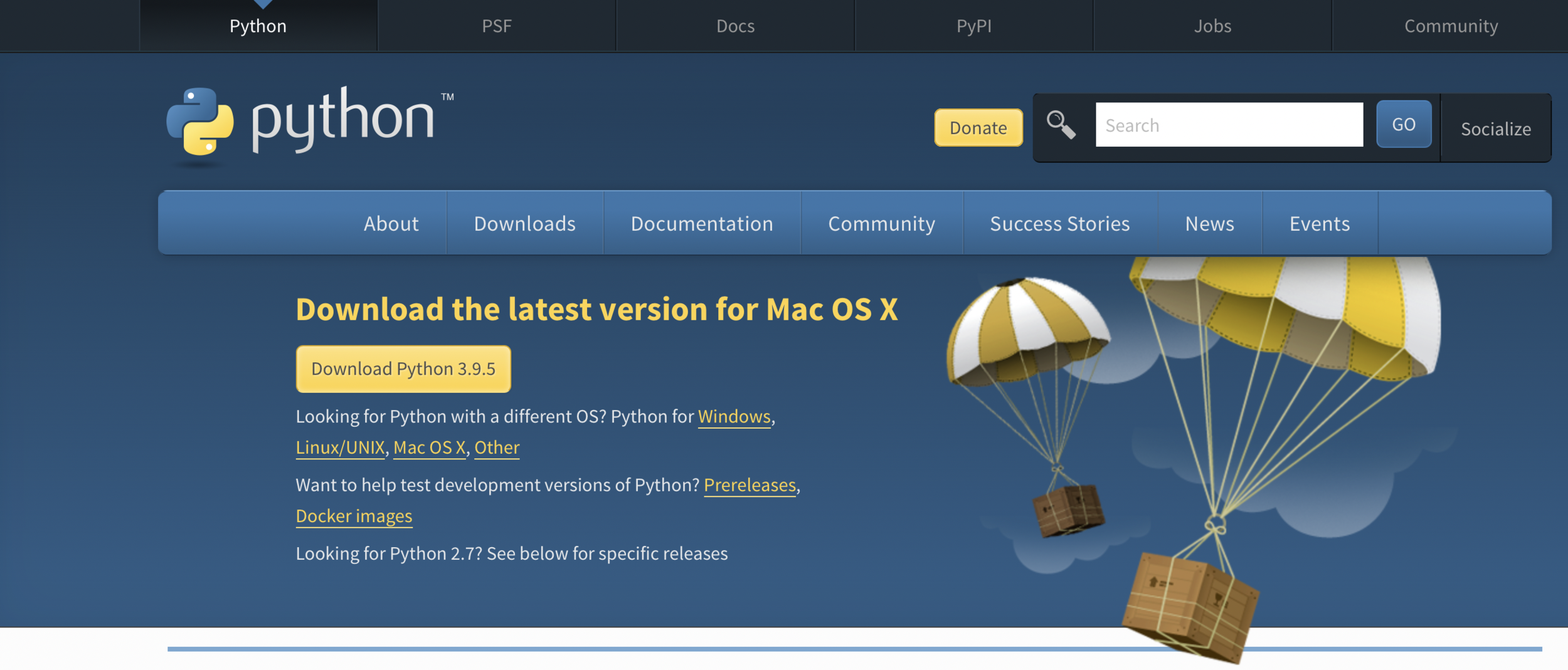Focus the Search input field
This screenshot has width=1568, height=670.
click(x=1229, y=125)
